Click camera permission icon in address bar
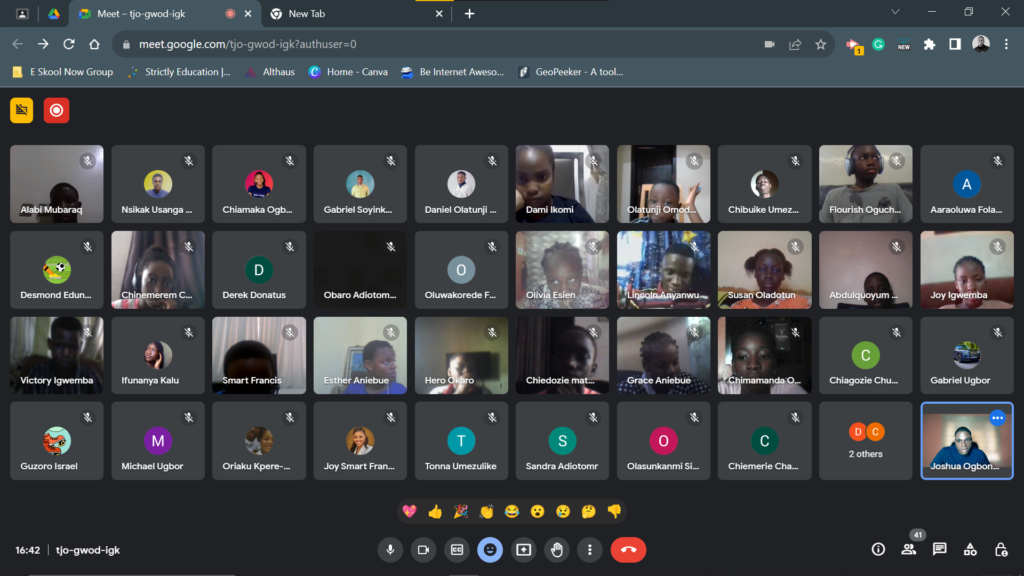 tap(769, 44)
